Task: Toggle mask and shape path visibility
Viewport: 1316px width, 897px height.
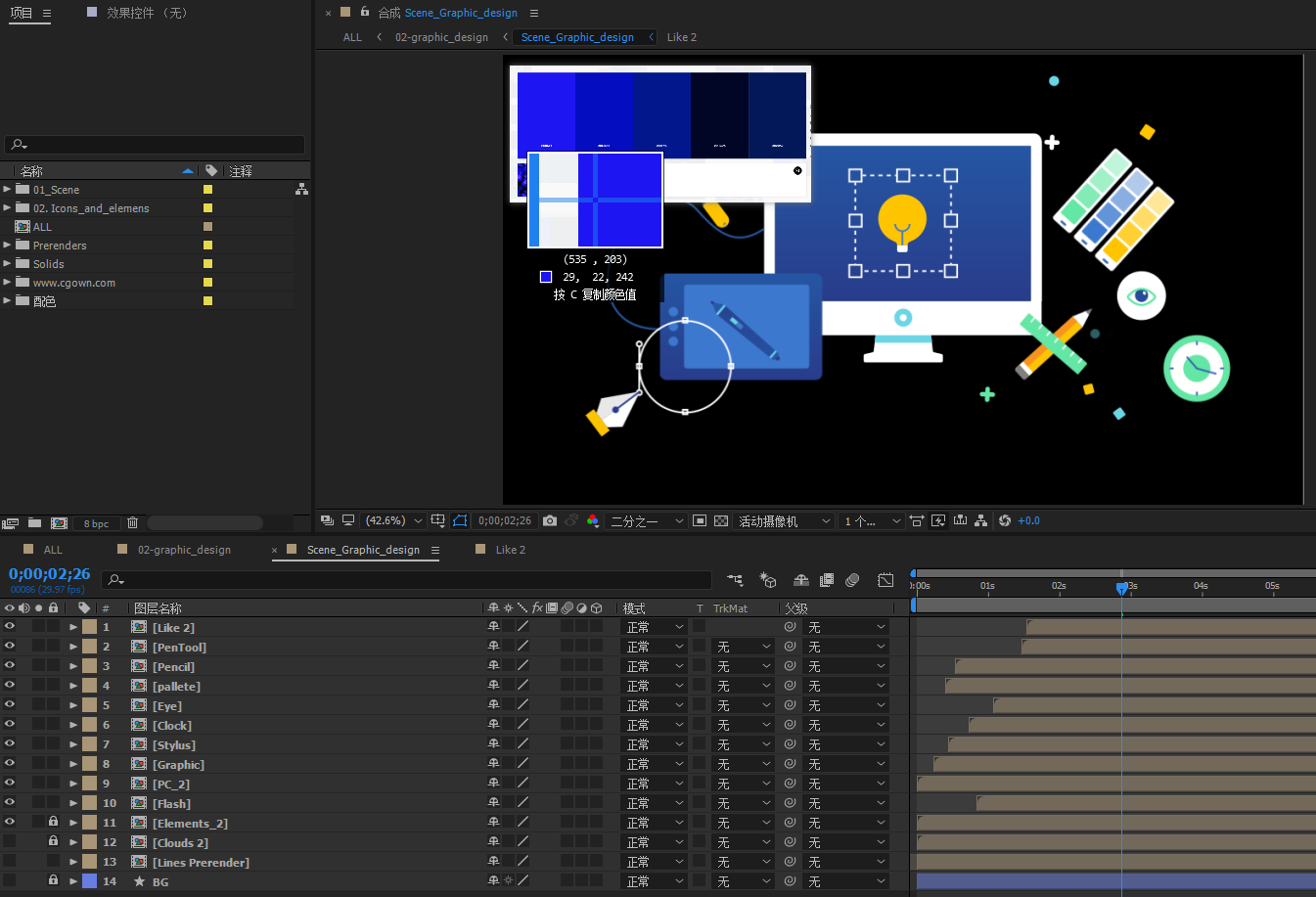Action: point(460,521)
